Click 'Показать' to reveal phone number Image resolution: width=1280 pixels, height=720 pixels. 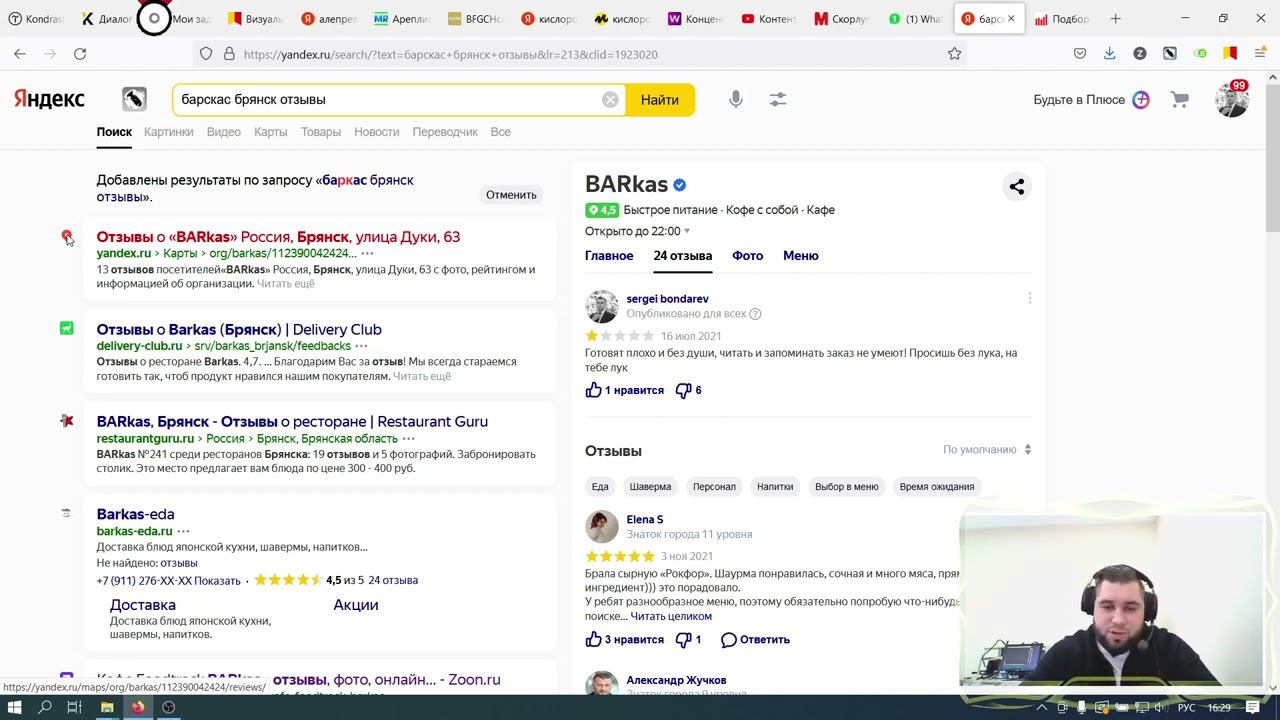click(217, 581)
